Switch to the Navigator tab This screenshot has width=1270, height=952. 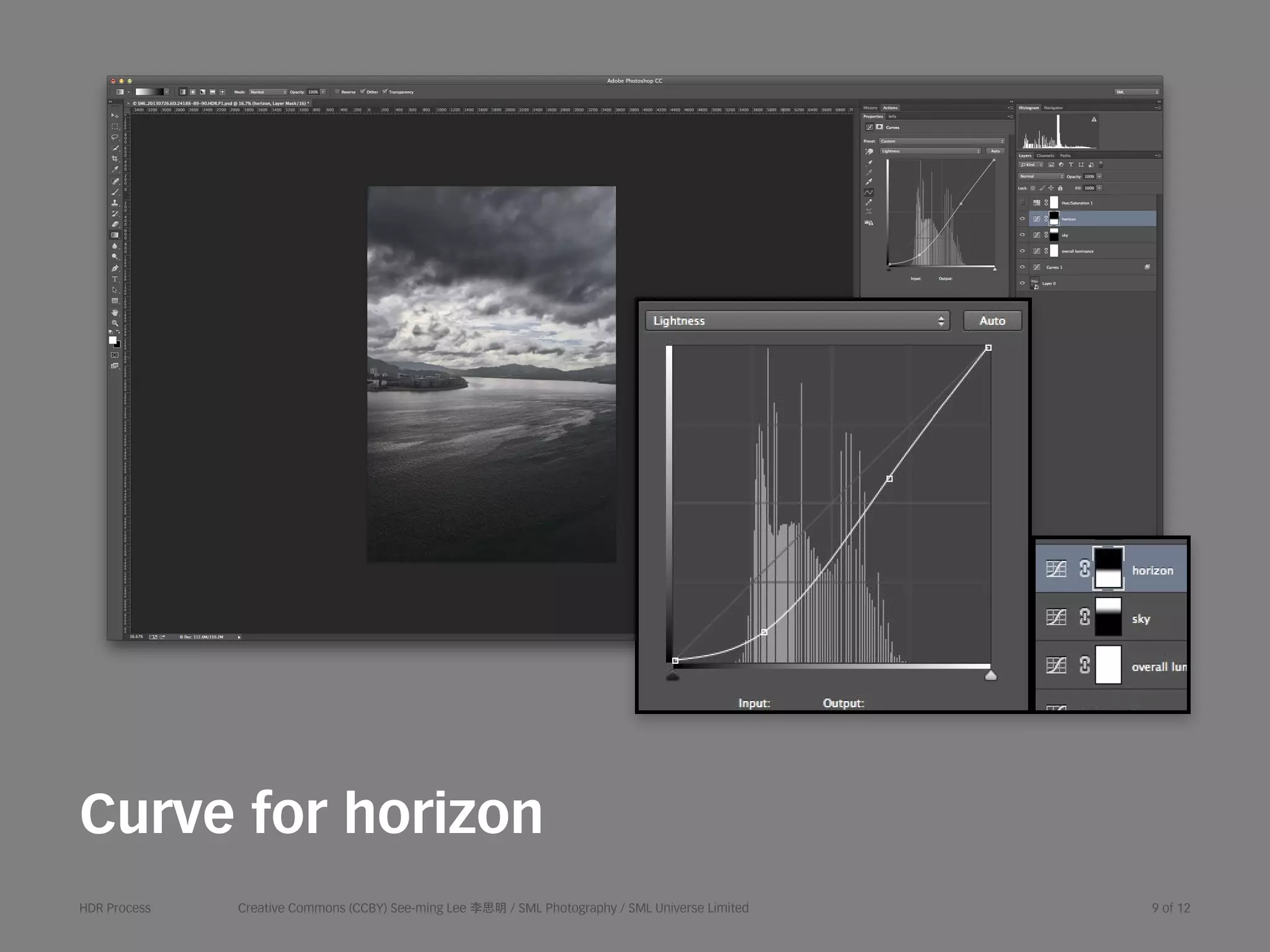(1053, 108)
